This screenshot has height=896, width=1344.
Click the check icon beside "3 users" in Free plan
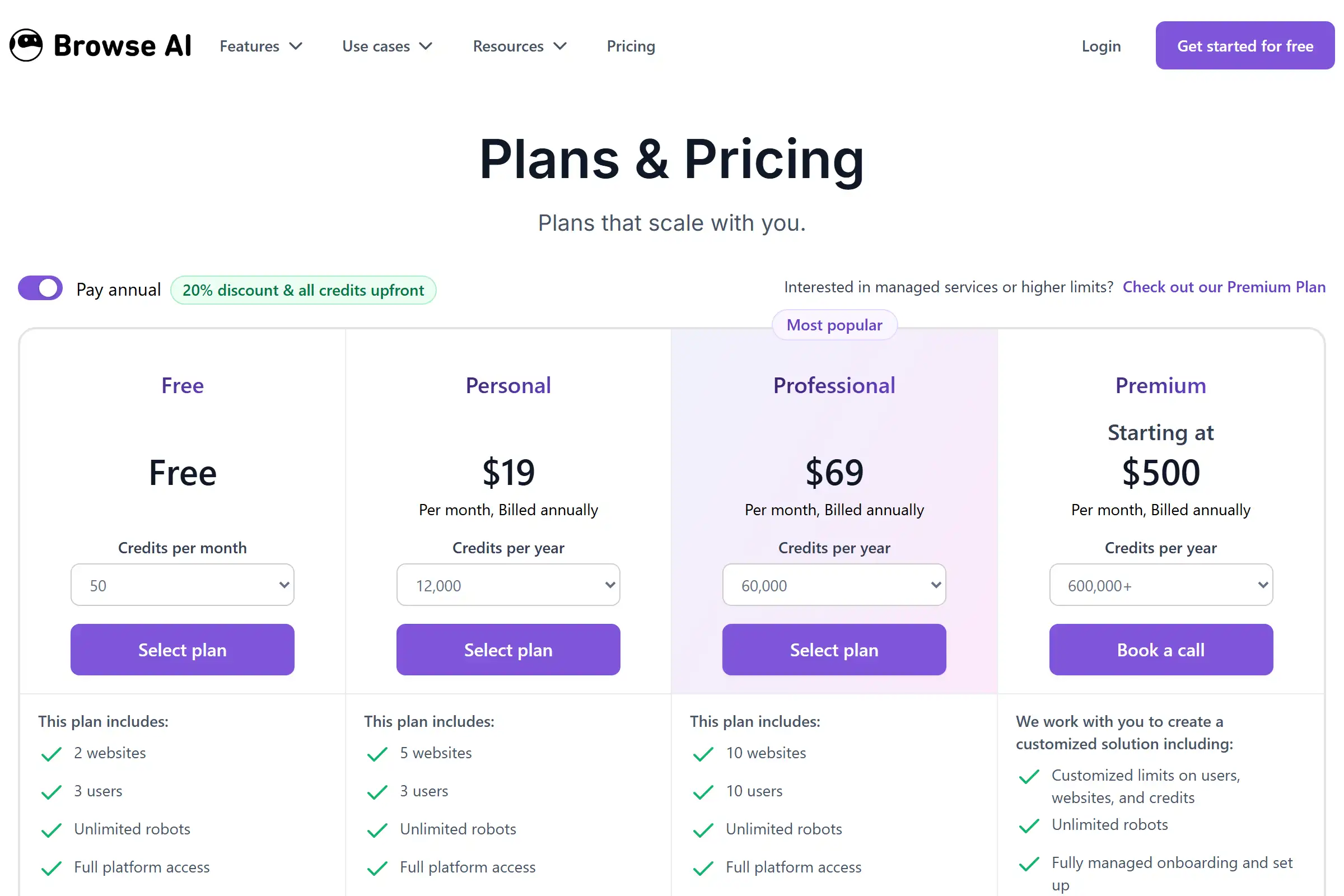coord(51,792)
